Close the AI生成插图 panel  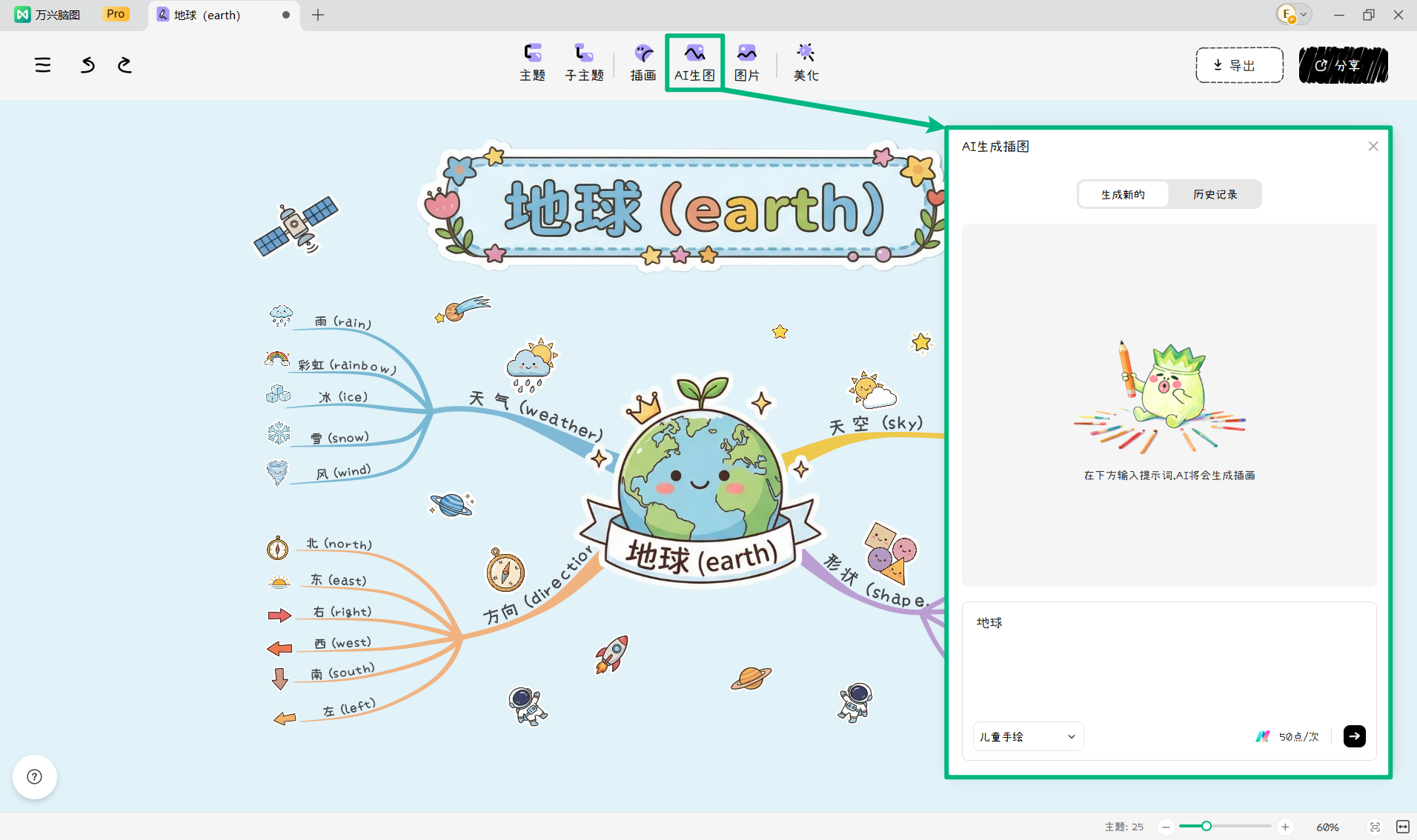pyautogui.click(x=1373, y=146)
